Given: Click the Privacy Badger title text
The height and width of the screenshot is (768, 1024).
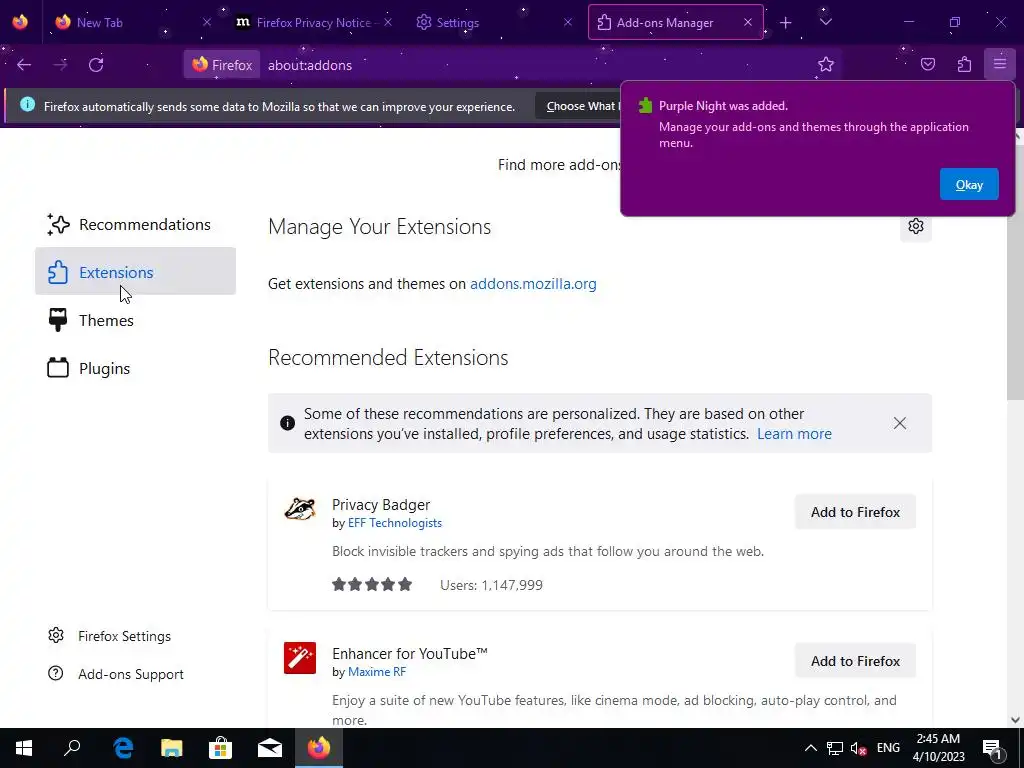Looking at the screenshot, I should [x=381, y=505].
